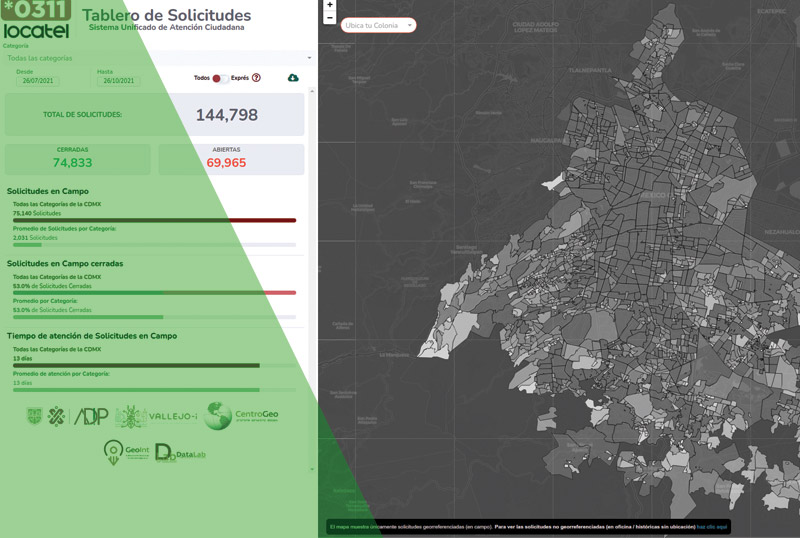Image resolution: width=800 pixels, height=538 pixels.
Task: Click the *0311 Locatel logo
Action: click(36, 22)
